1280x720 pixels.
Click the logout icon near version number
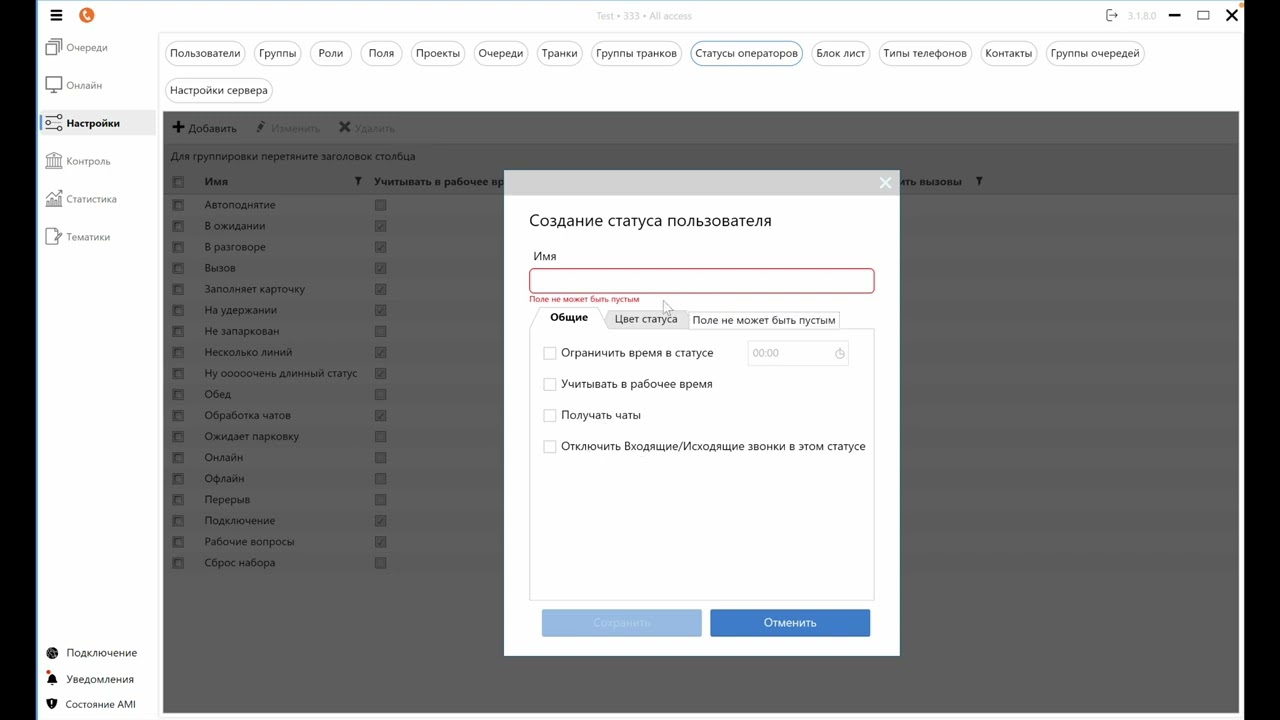click(x=1112, y=15)
